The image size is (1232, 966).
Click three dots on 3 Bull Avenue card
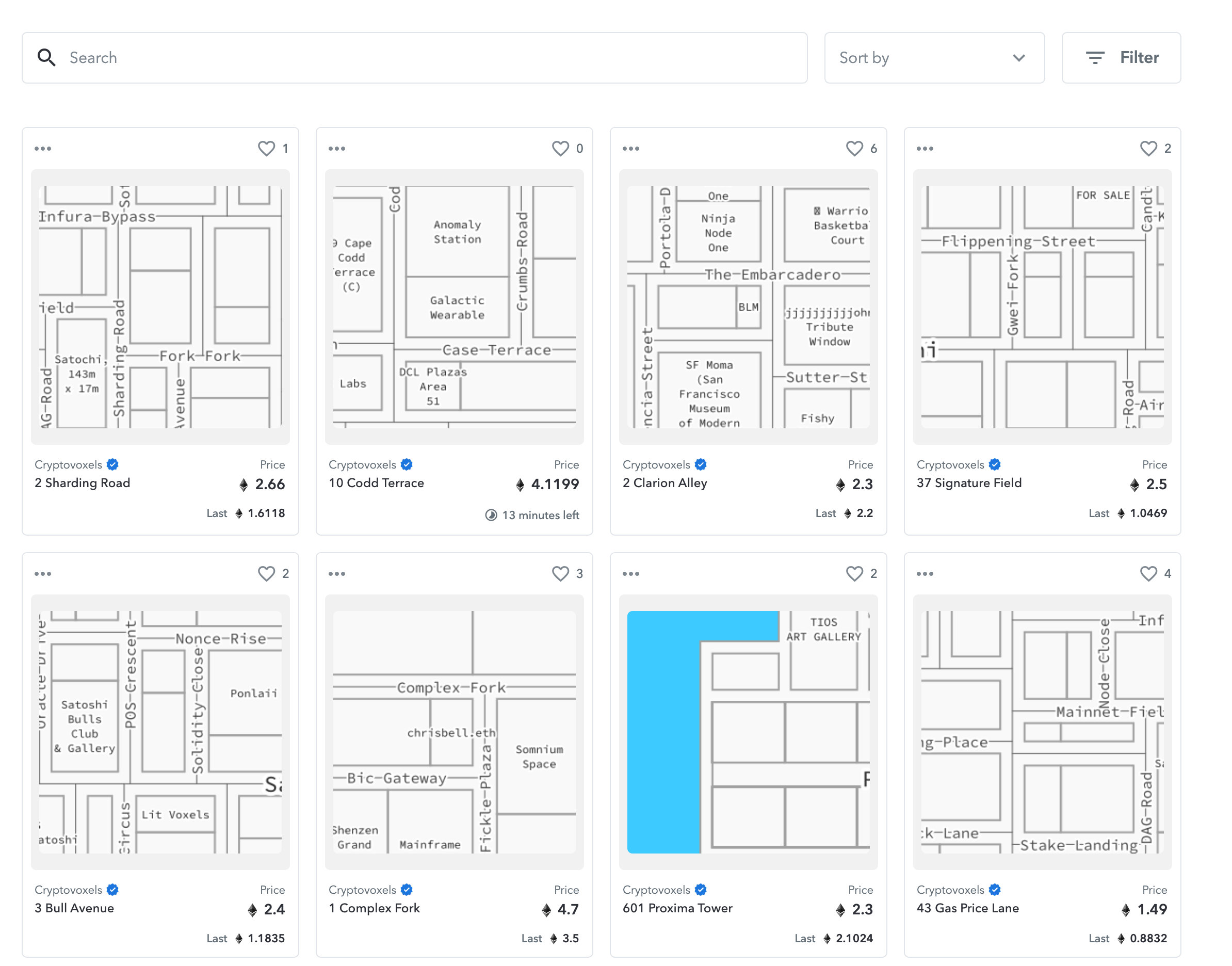coord(43,573)
